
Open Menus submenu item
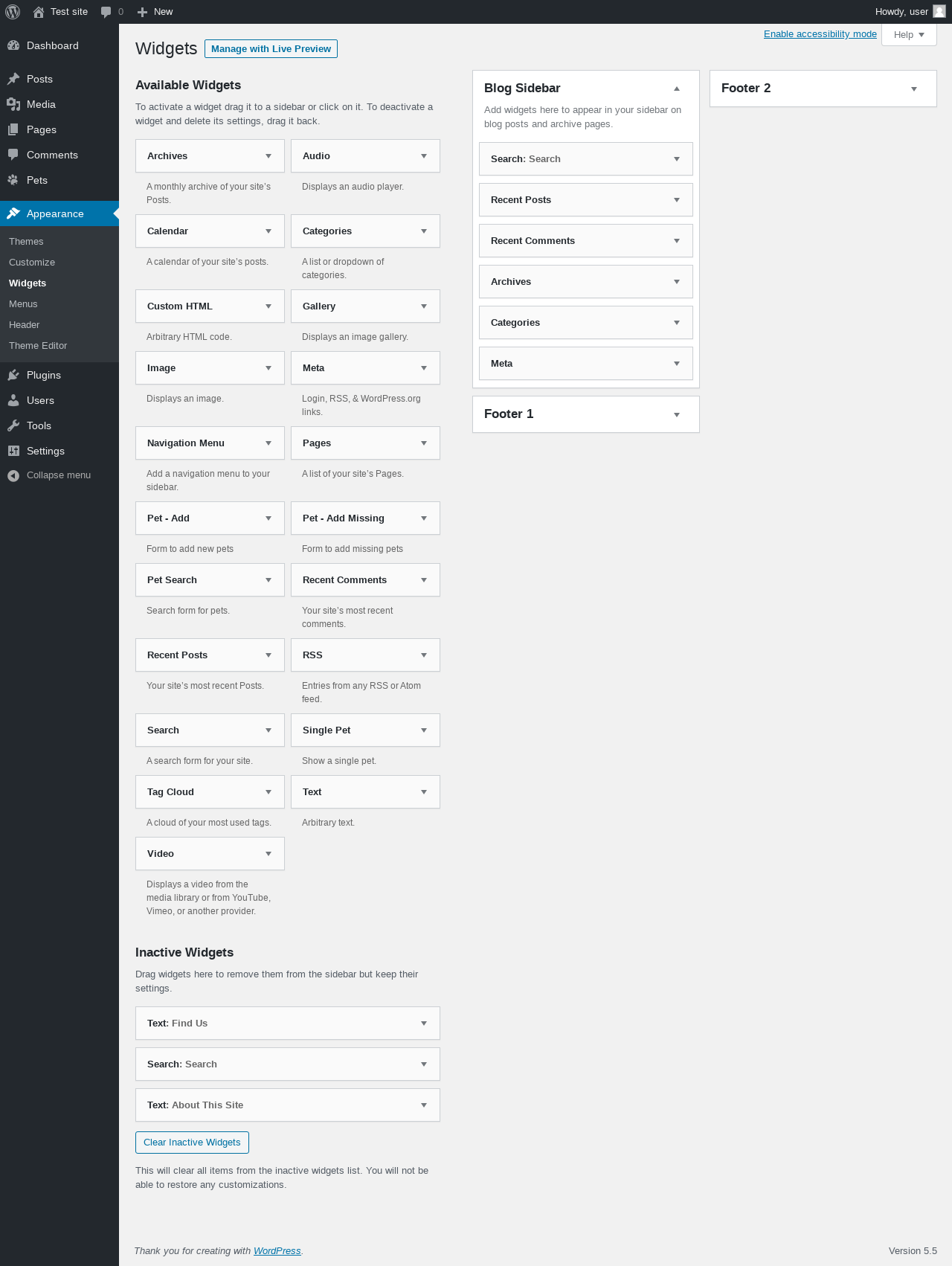click(x=23, y=304)
